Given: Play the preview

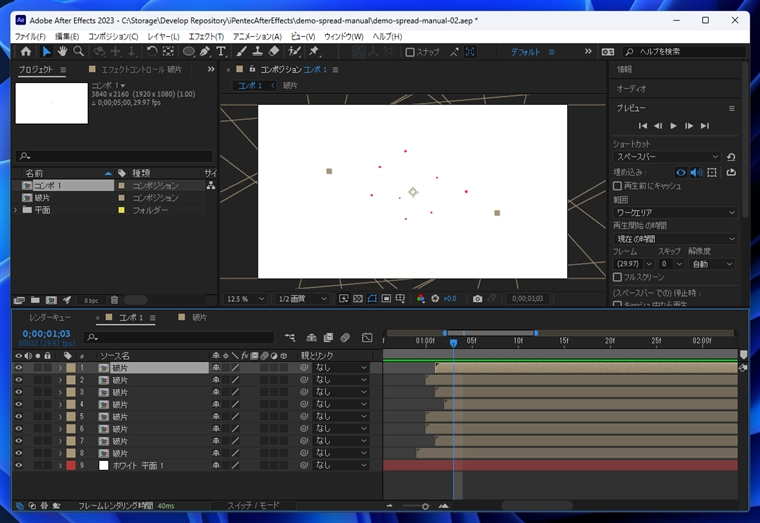Looking at the screenshot, I should click(x=673, y=126).
